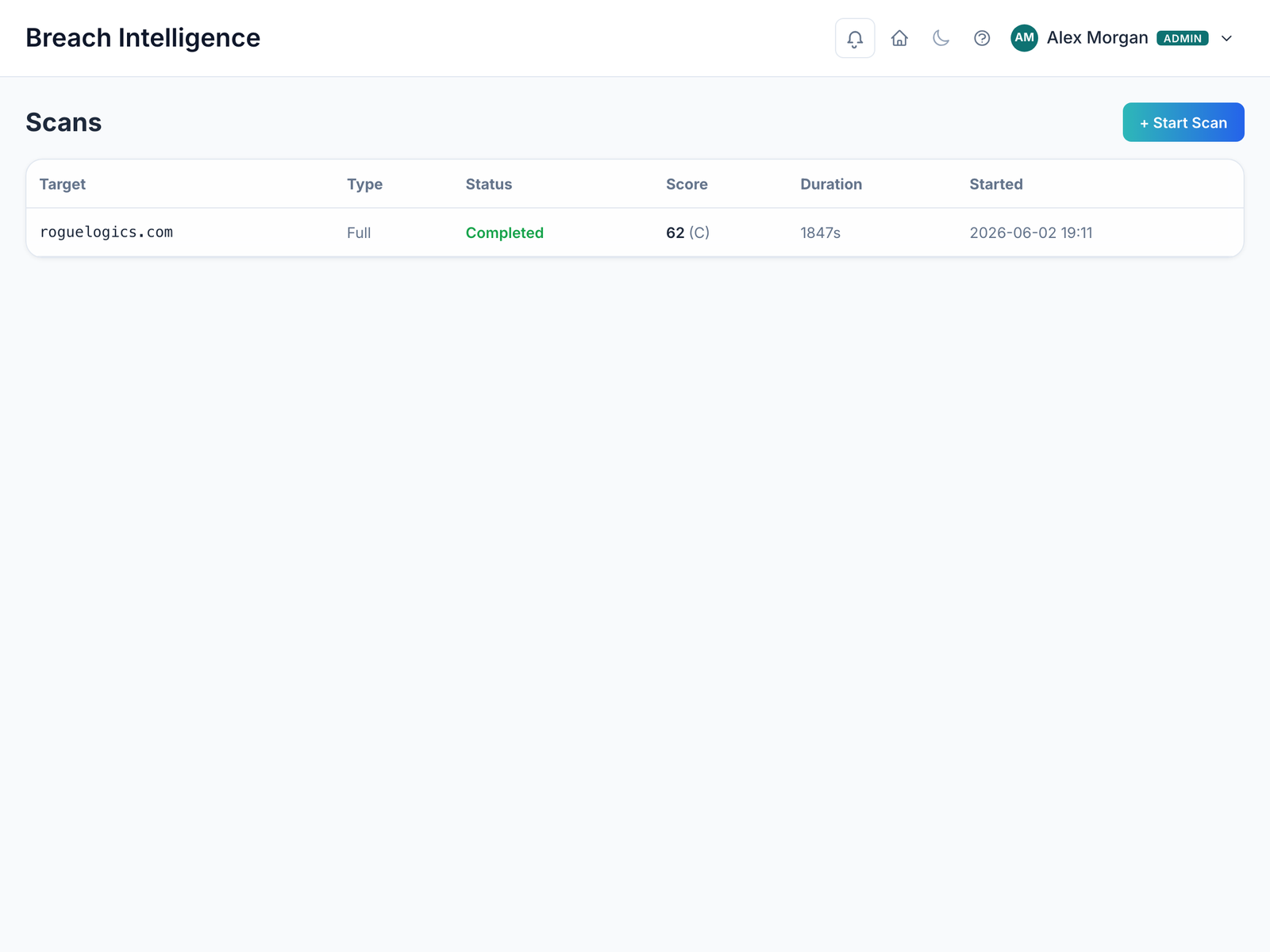Sort by the Started column header
1270x952 pixels.
[996, 184]
